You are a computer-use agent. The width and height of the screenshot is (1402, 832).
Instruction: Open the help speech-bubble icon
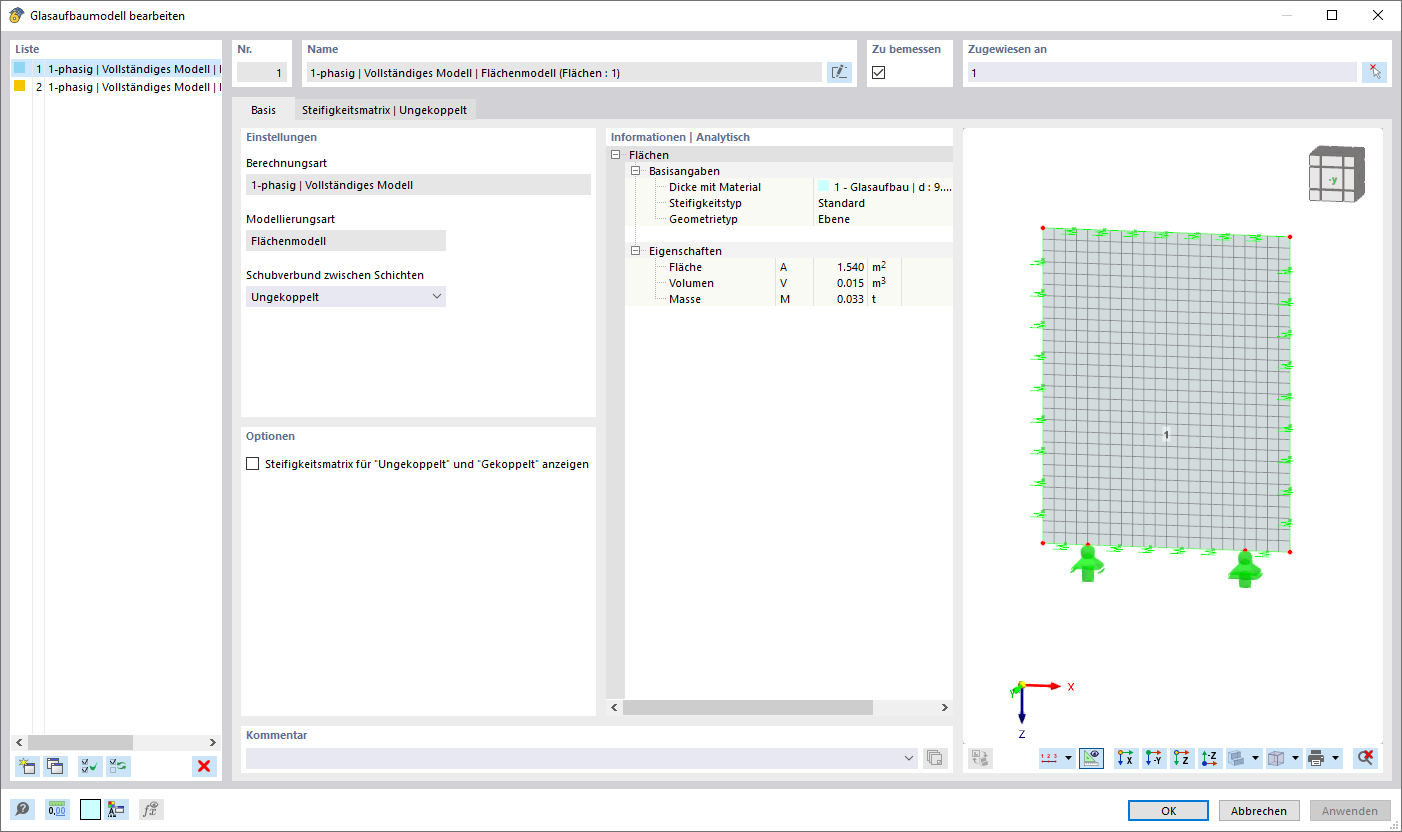(x=21, y=810)
